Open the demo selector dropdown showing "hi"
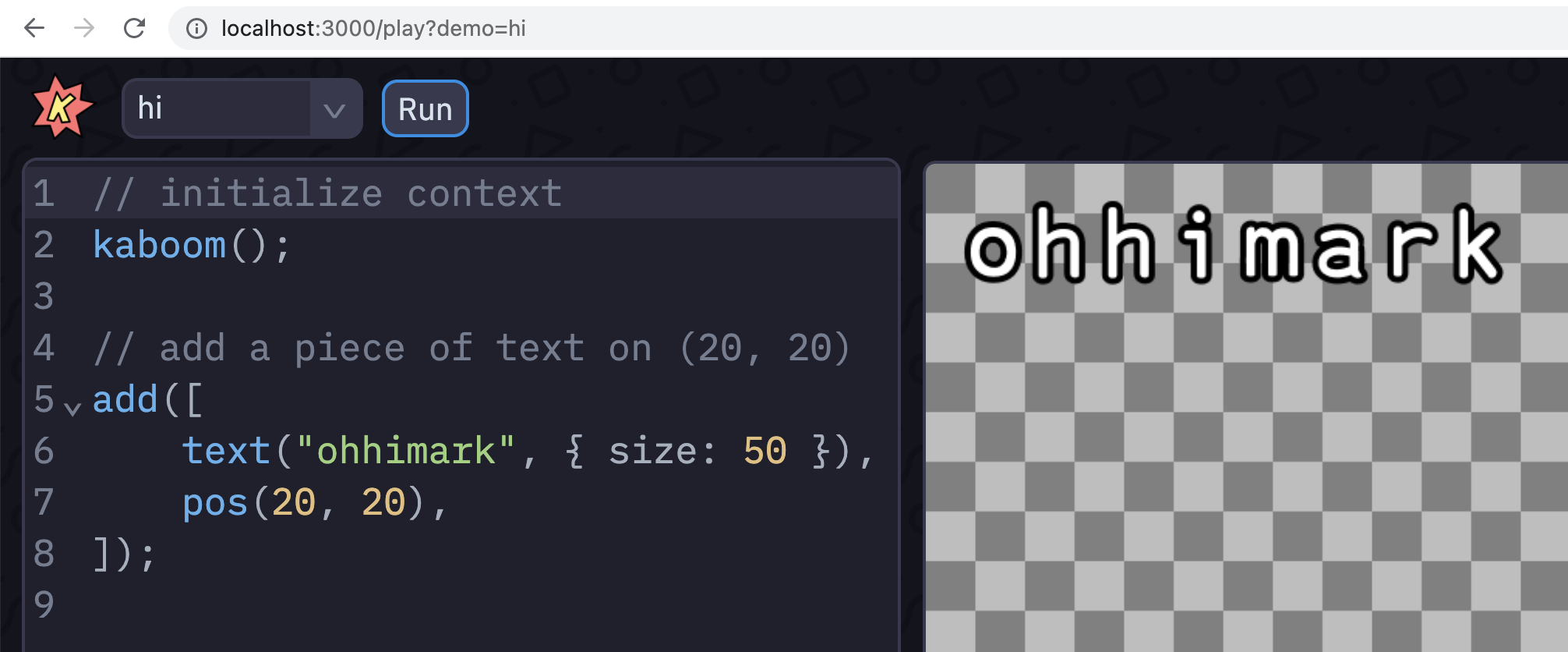1568x652 pixels. click(x=242, y=108)
